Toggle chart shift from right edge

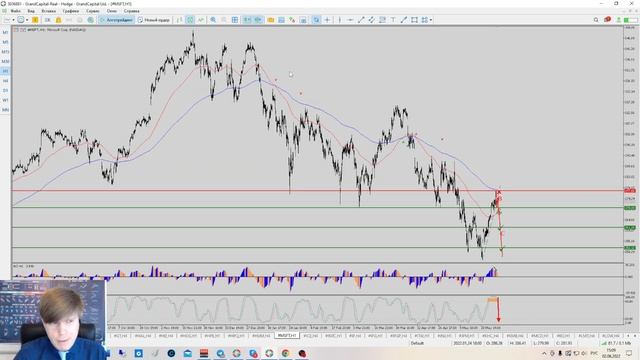click(258, 20)
